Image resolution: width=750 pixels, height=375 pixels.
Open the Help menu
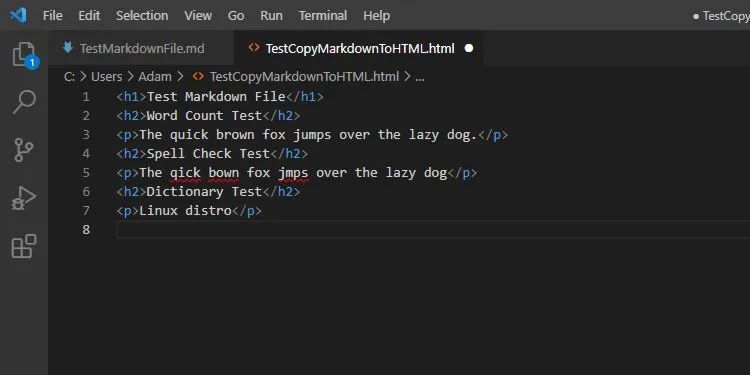pos(376,16)
